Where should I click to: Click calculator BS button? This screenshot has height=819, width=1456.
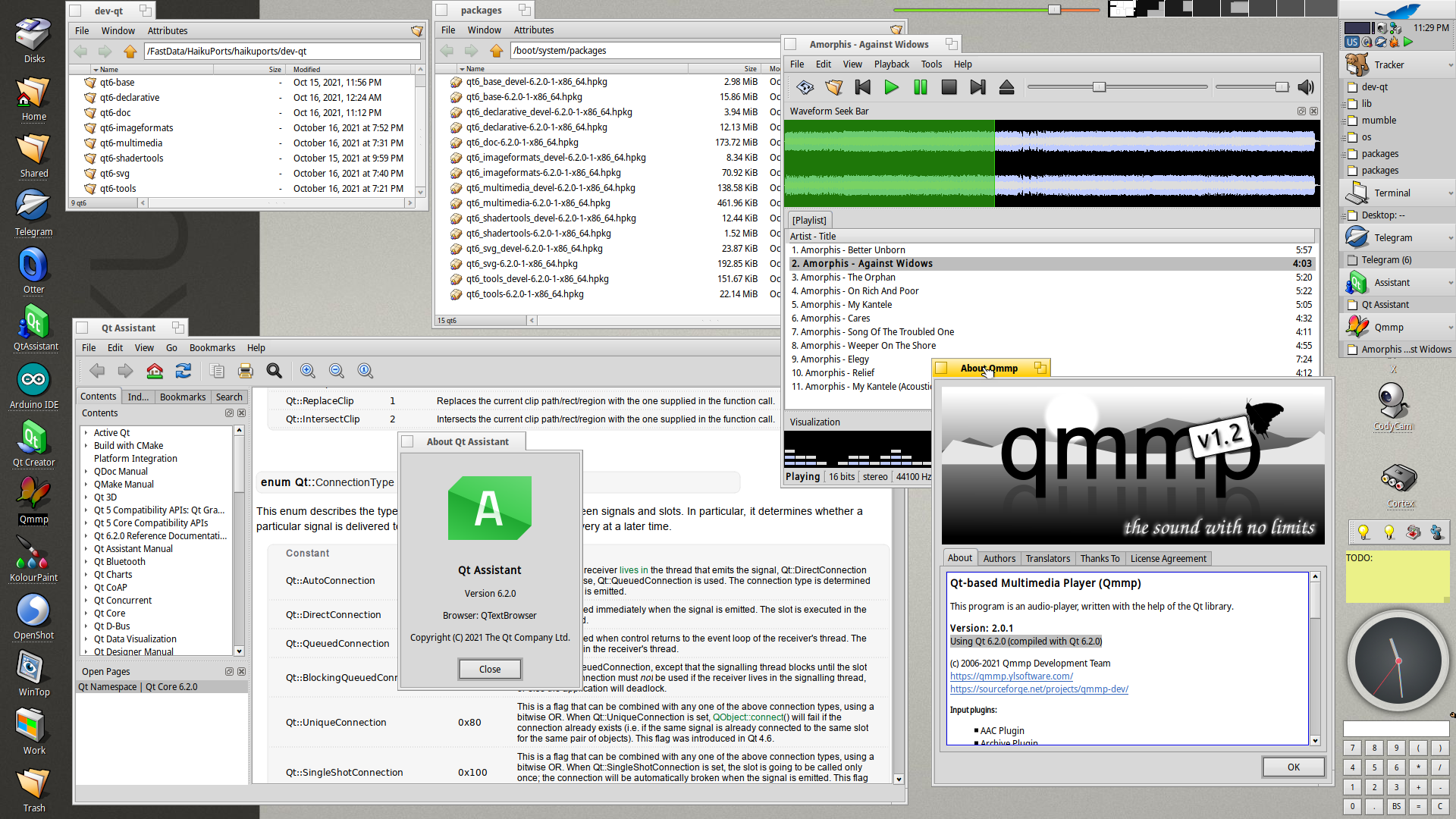pyautogui.click(x=1396, y=807)
